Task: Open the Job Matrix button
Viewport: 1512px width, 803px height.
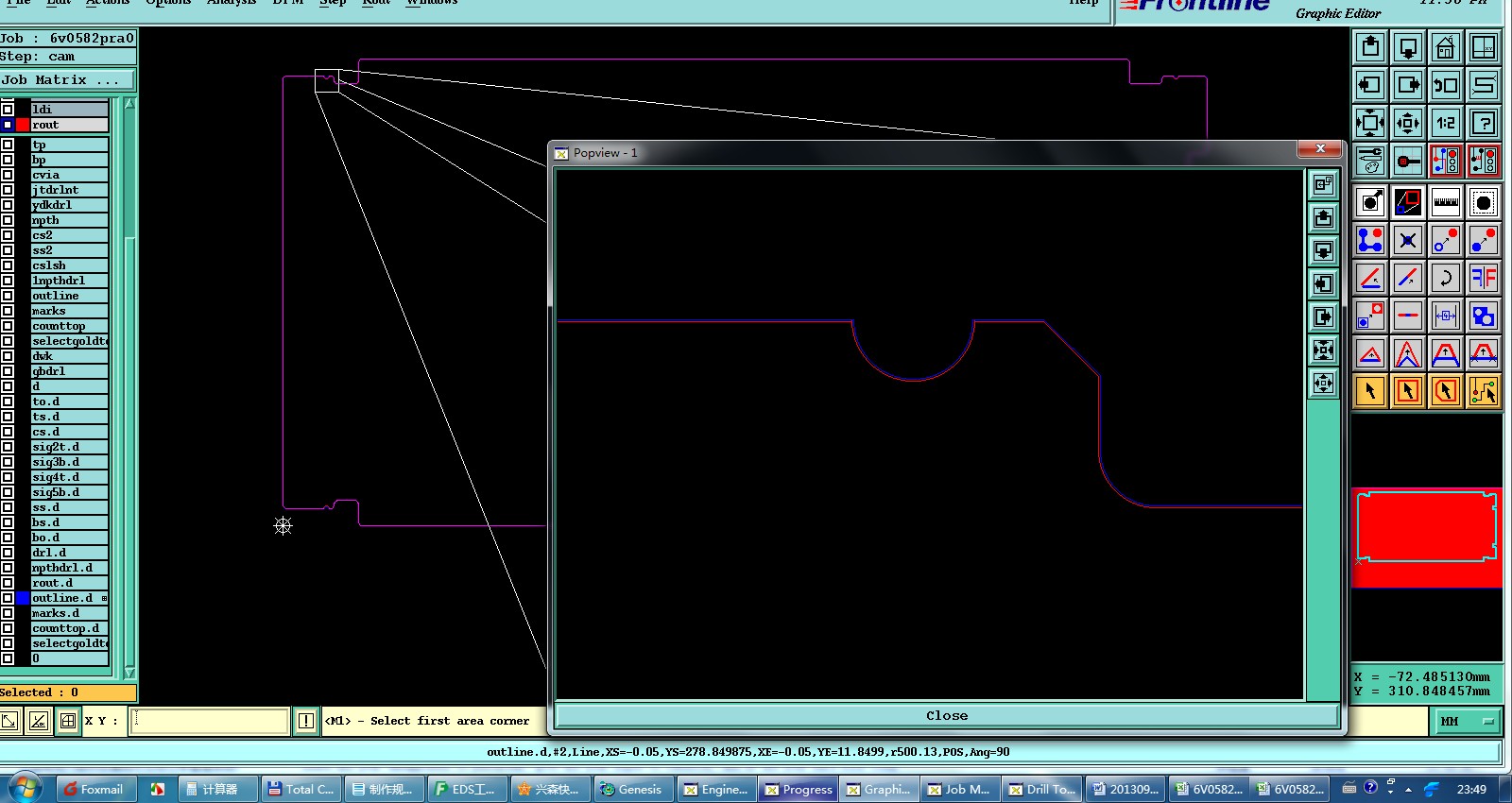Action: [68, 80]
